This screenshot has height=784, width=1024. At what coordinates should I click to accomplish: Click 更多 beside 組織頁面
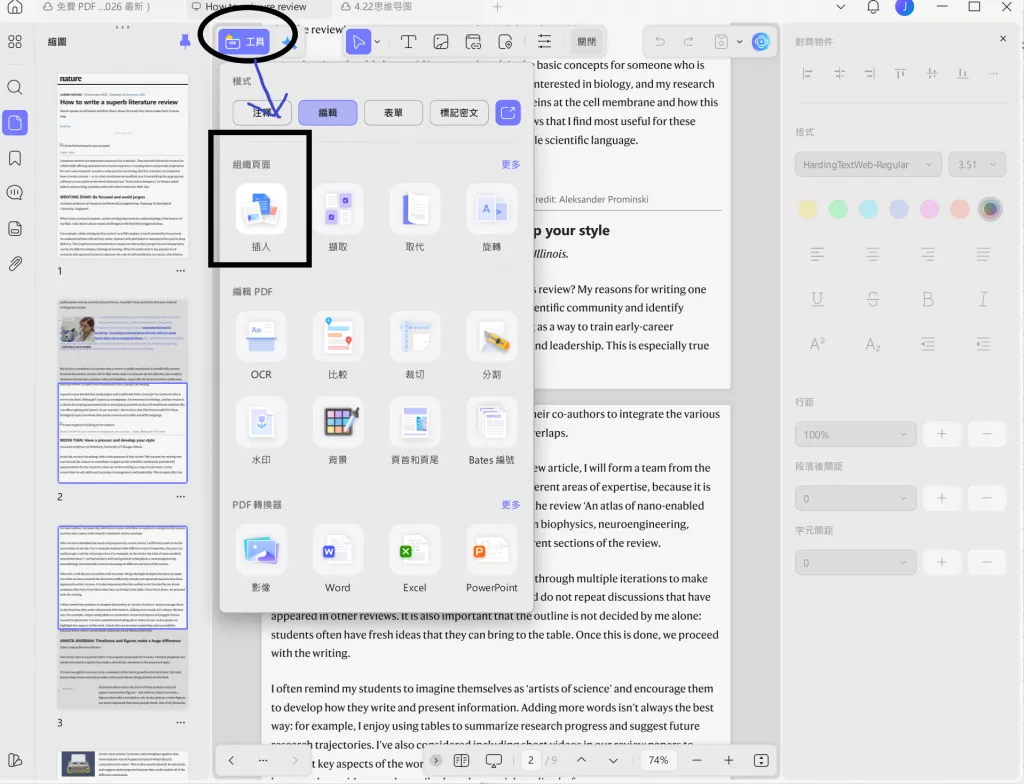pos(510,164)
